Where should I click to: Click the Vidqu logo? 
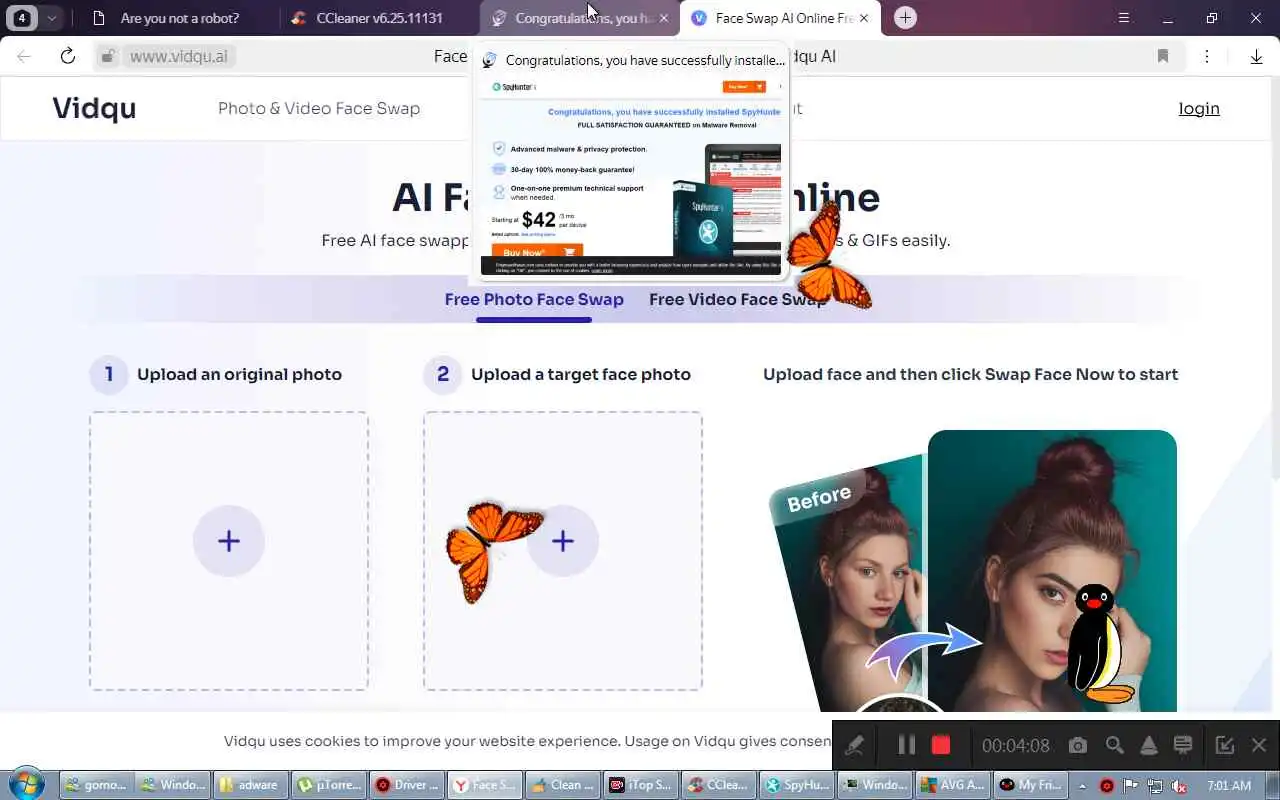click(94, 108)
